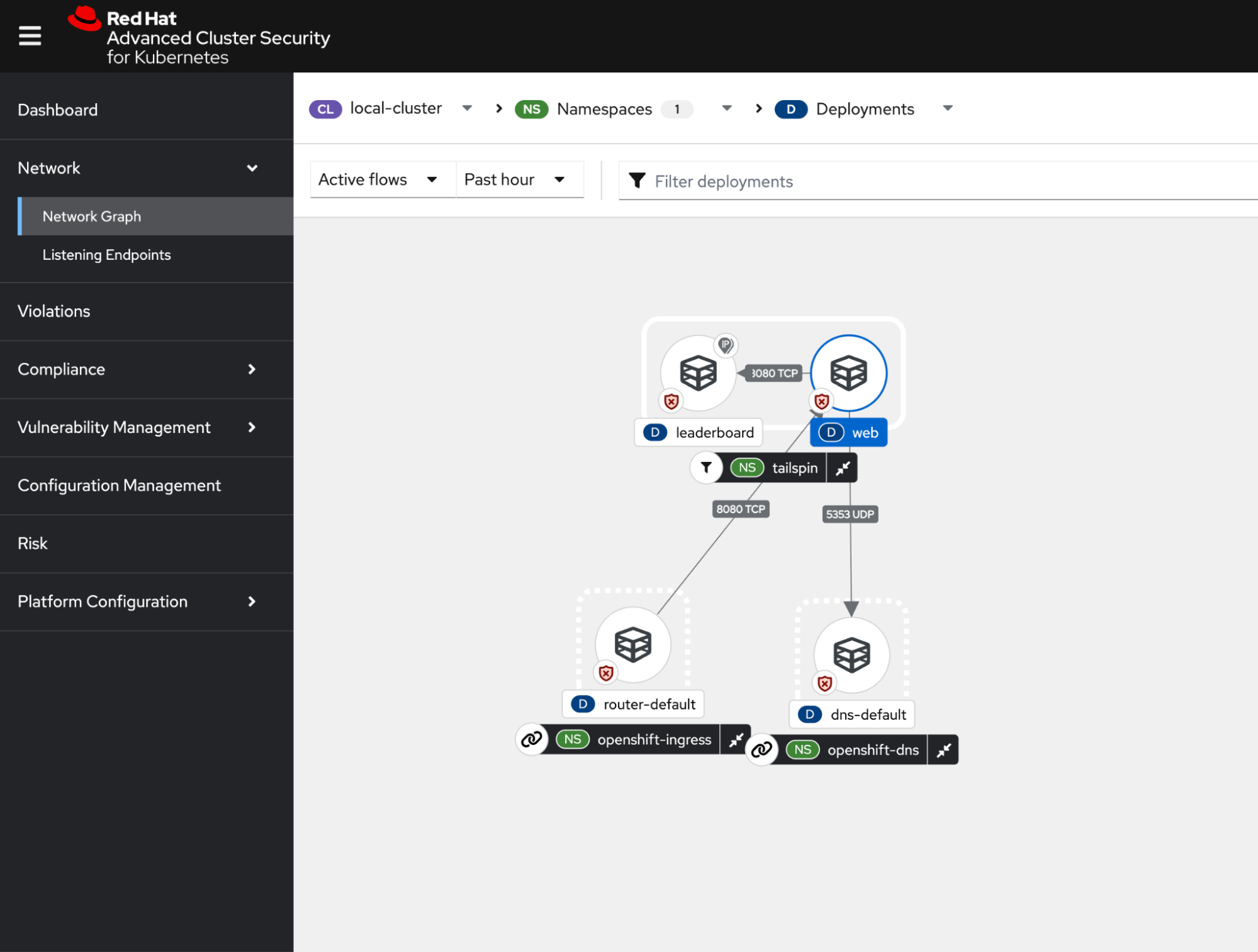
Task: Open the Active flows dropdown
Action: (x=378, y=180)
